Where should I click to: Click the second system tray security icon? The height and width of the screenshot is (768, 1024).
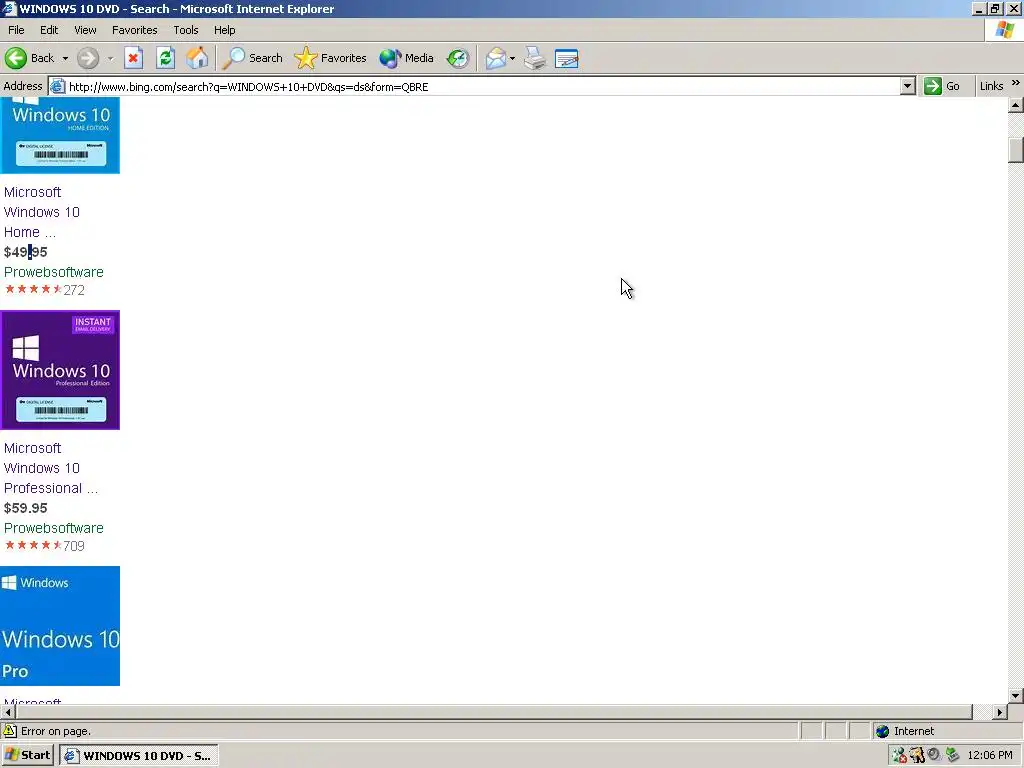click(917, 756)
